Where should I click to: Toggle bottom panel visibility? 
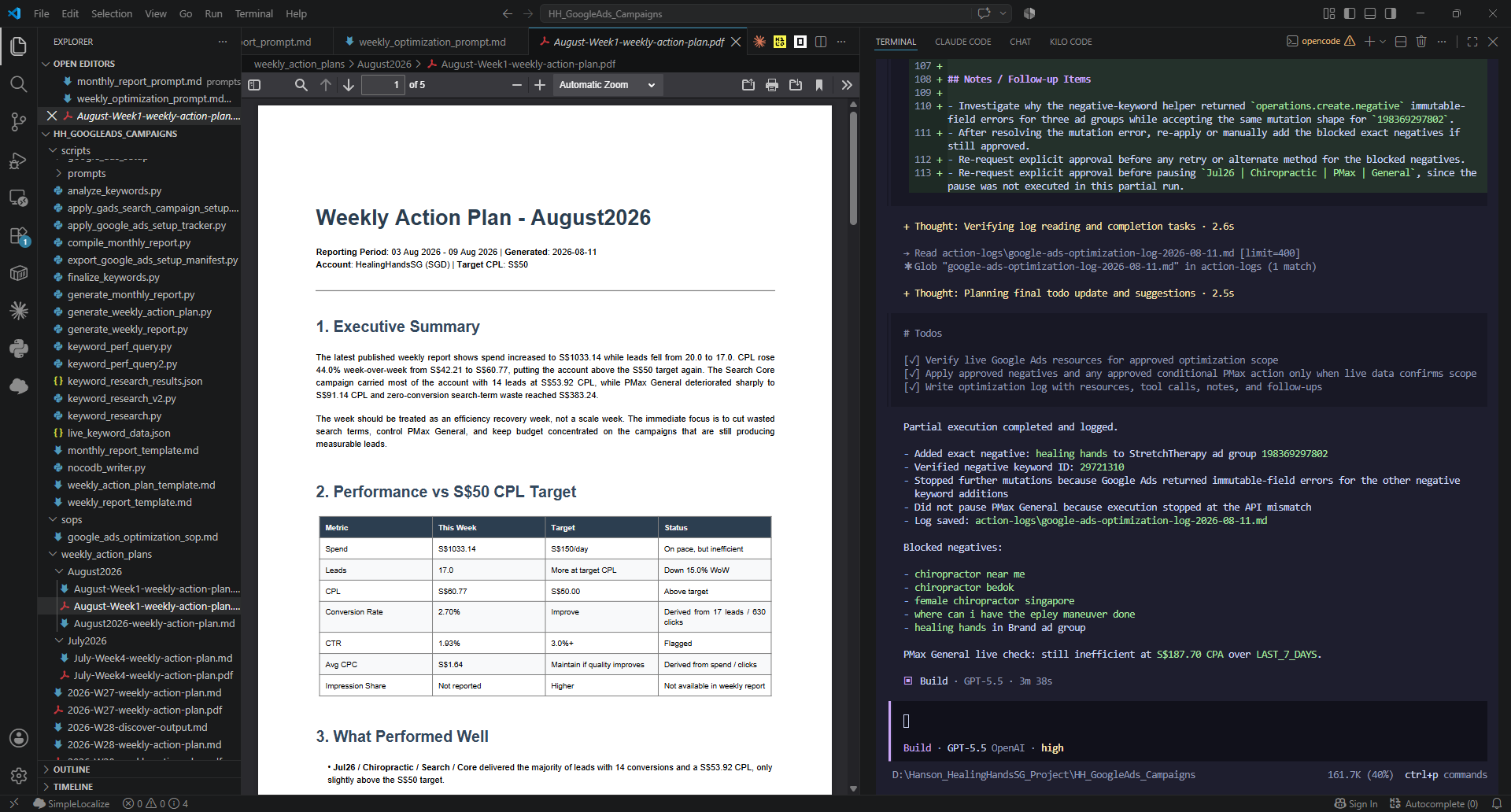(1370, 13)
